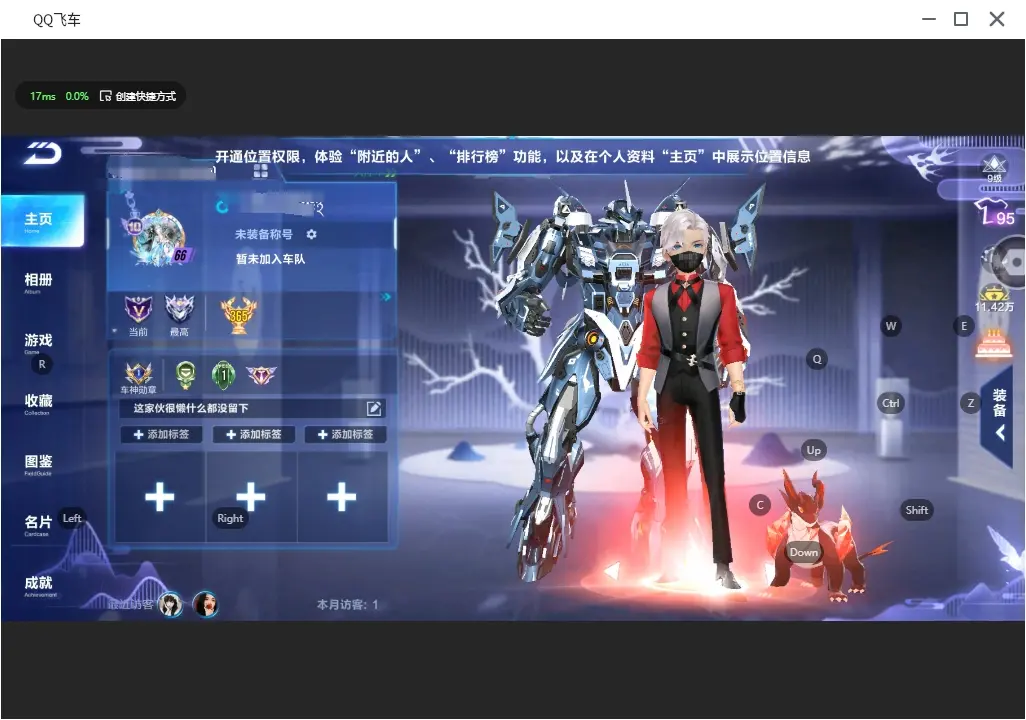Select the 名片 card case tab
This screenshot has height=720, width=1026.
(x=38, y=524)
